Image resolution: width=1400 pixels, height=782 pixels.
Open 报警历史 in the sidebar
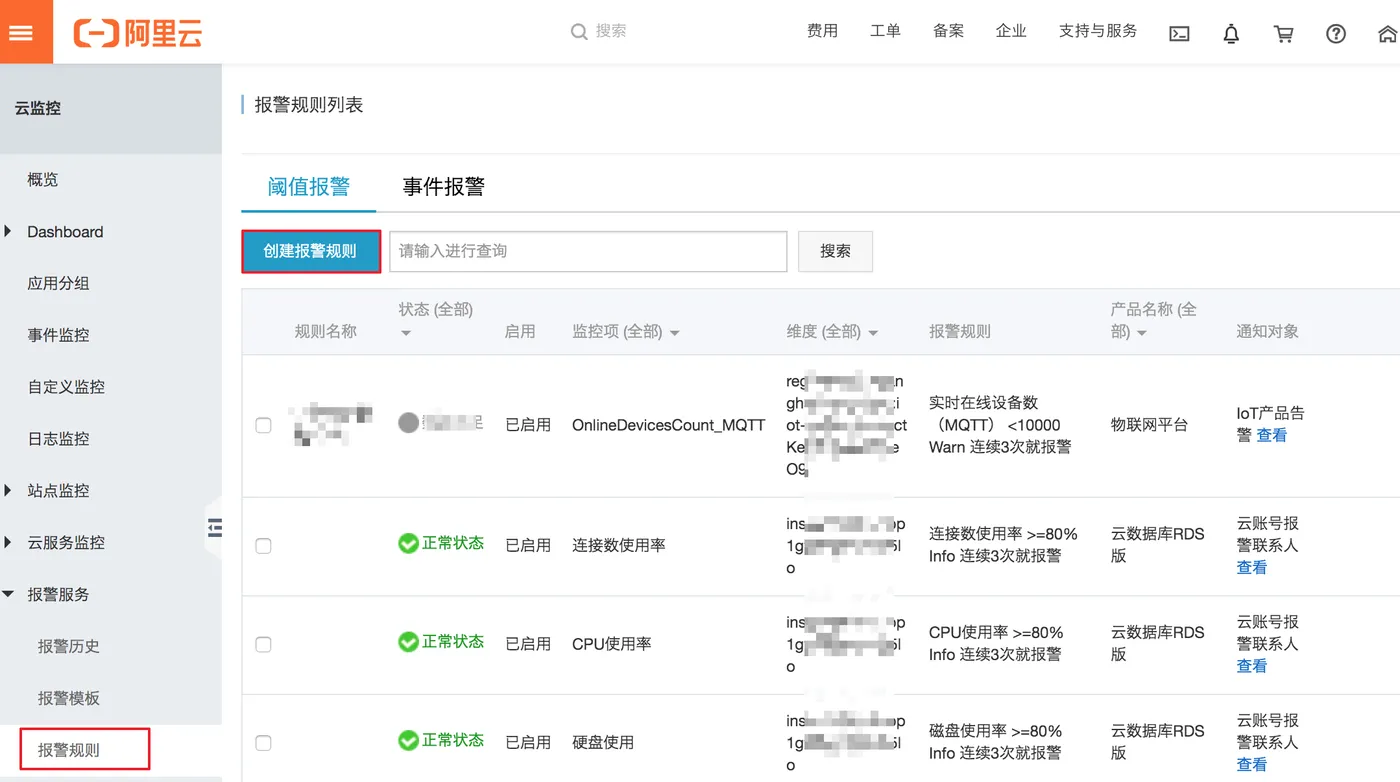point(69,647)
